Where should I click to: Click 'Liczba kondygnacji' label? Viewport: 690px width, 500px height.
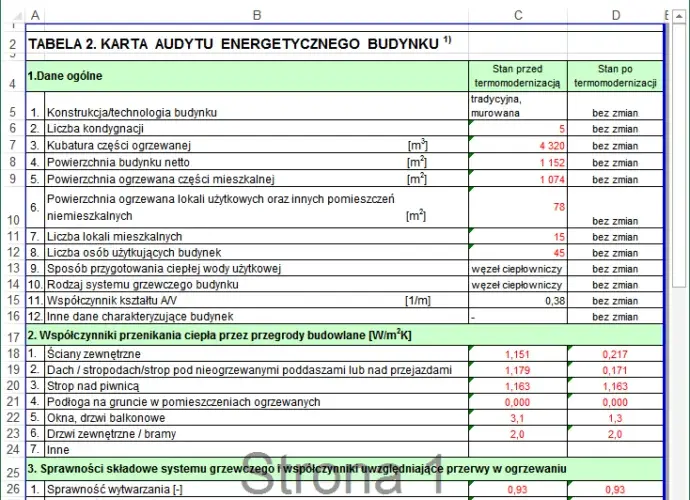[95, 129]
